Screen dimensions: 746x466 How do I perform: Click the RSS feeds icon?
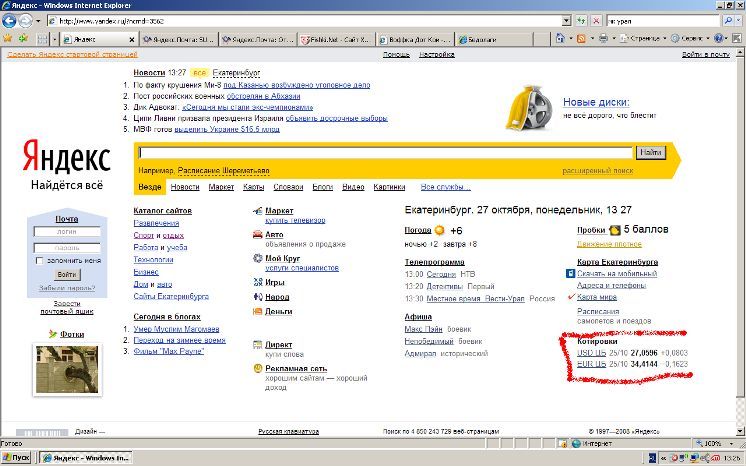point(581,39)
